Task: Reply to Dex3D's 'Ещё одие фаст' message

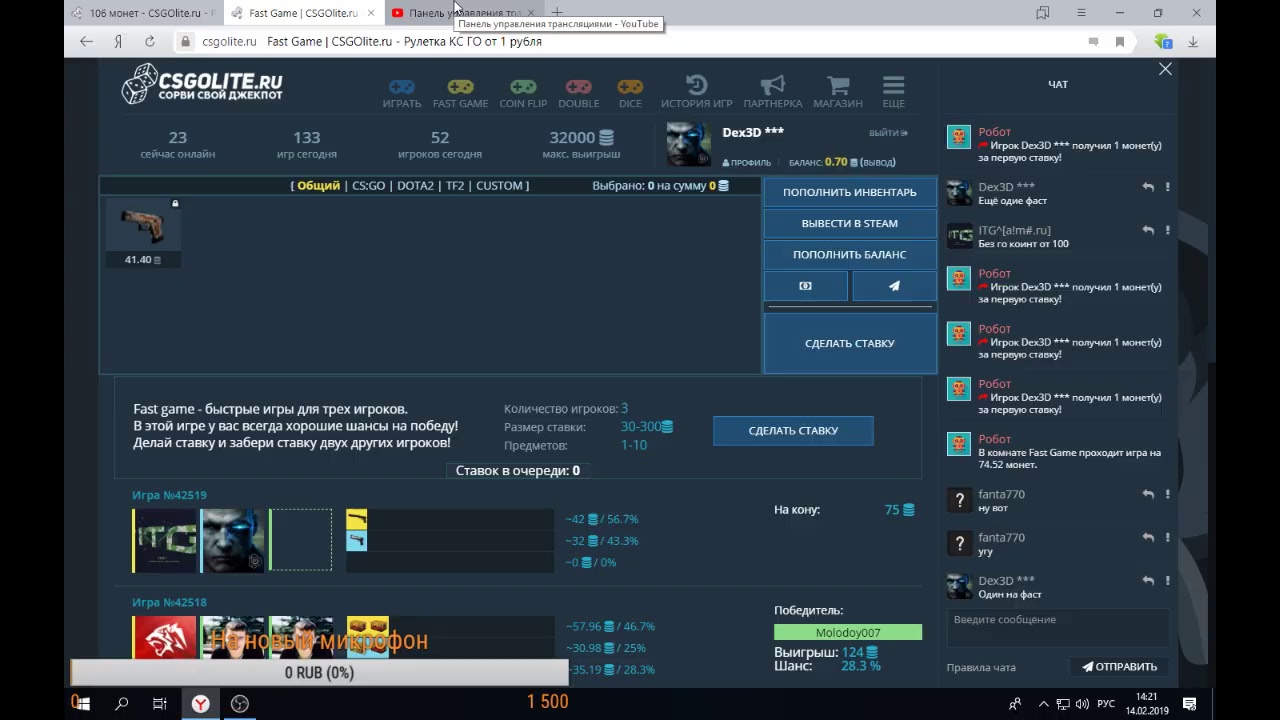Action: coord(1148,187)
